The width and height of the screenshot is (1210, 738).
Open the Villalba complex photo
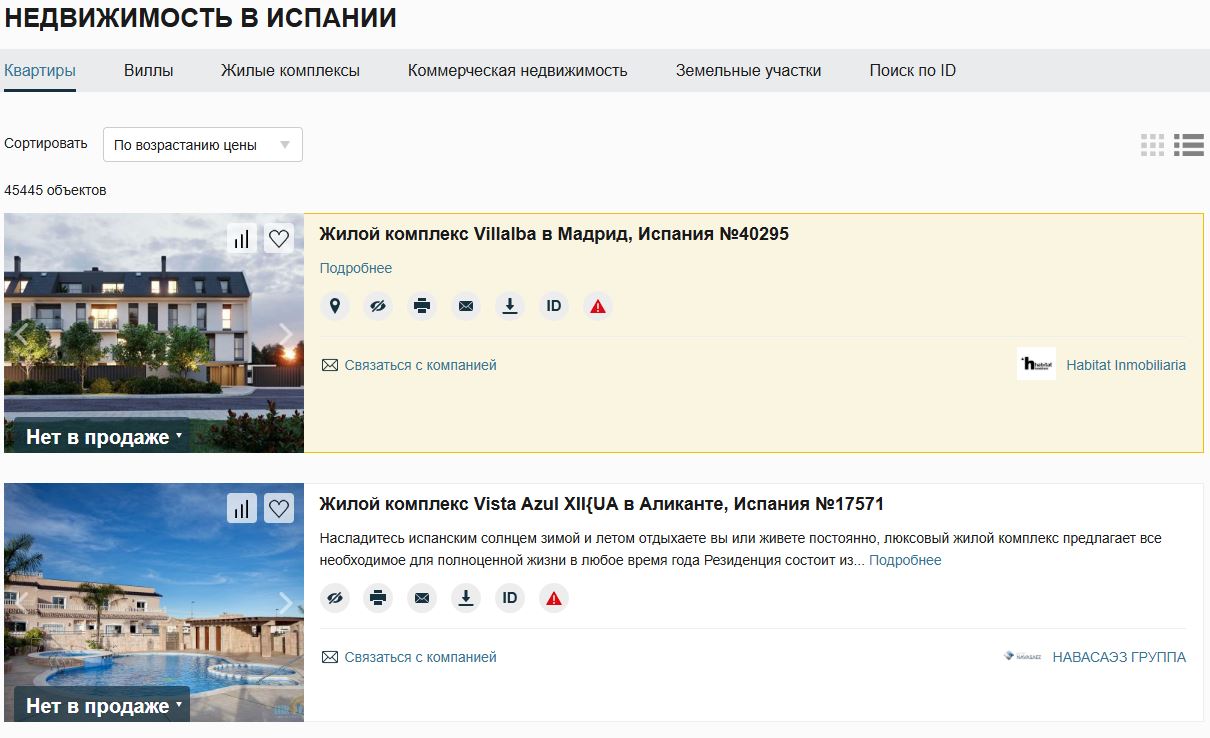tap(154, 333)
